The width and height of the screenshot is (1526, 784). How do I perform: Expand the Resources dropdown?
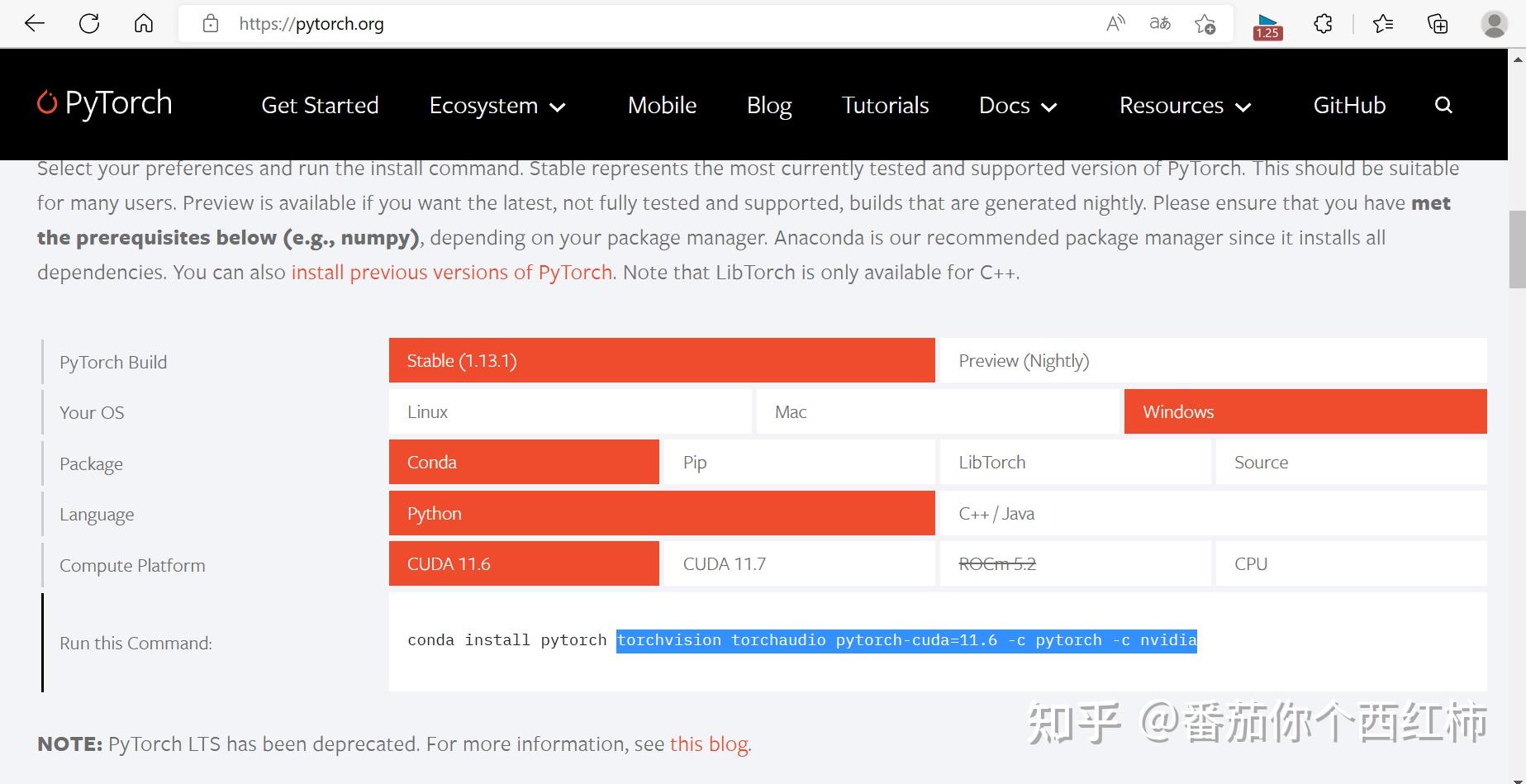click(1185, 105)
